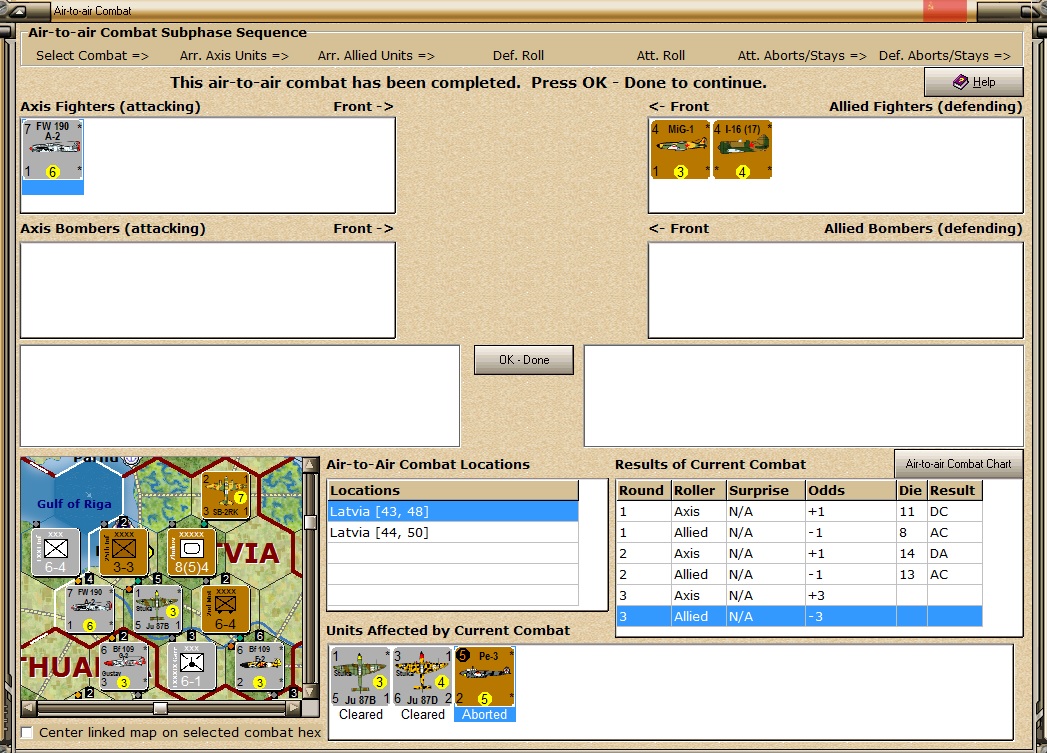
Task: Click the Result column header
Action: pos(955,491)
